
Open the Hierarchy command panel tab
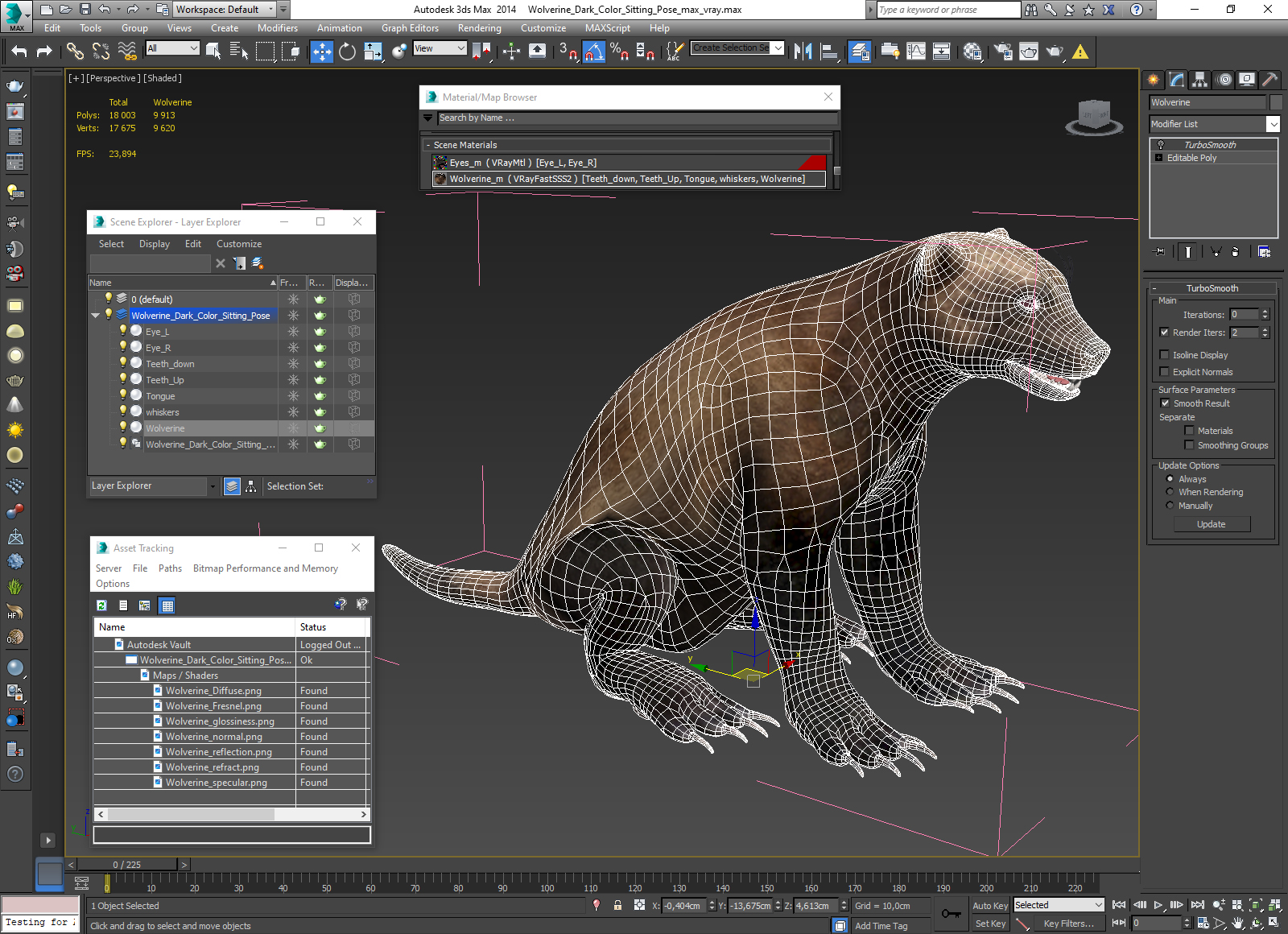click(x=1200, y=79)
